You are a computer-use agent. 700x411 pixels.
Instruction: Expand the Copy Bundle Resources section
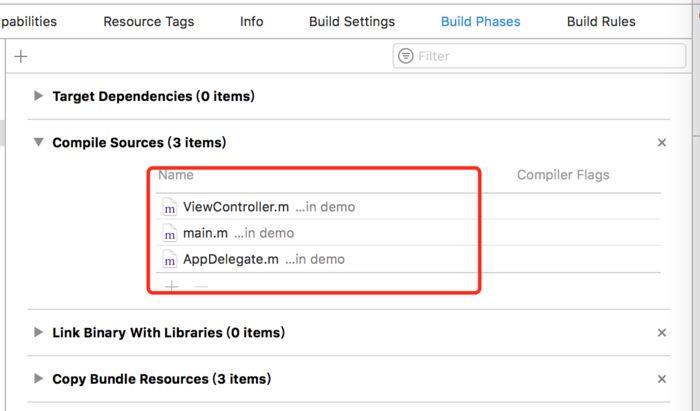[39, 379]
